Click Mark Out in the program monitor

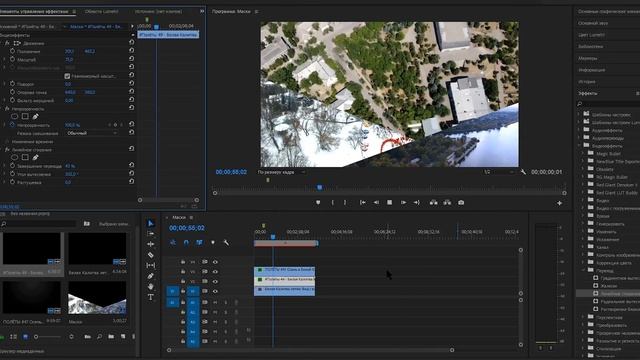tap(345, 202)
